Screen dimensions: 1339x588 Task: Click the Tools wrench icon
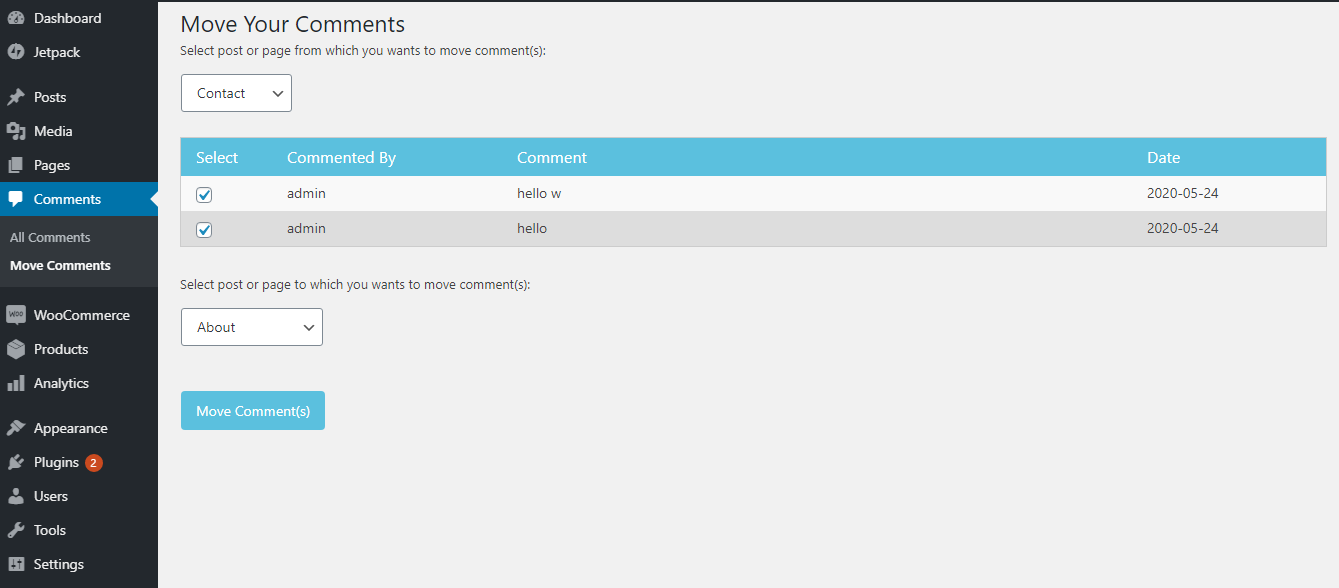(16, 530)
